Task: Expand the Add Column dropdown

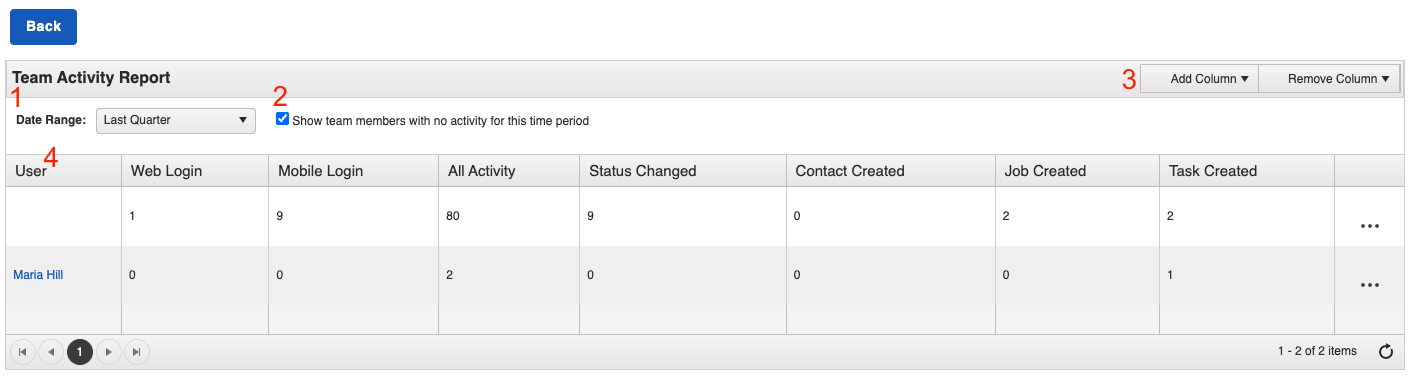Action: (1199, 79)
